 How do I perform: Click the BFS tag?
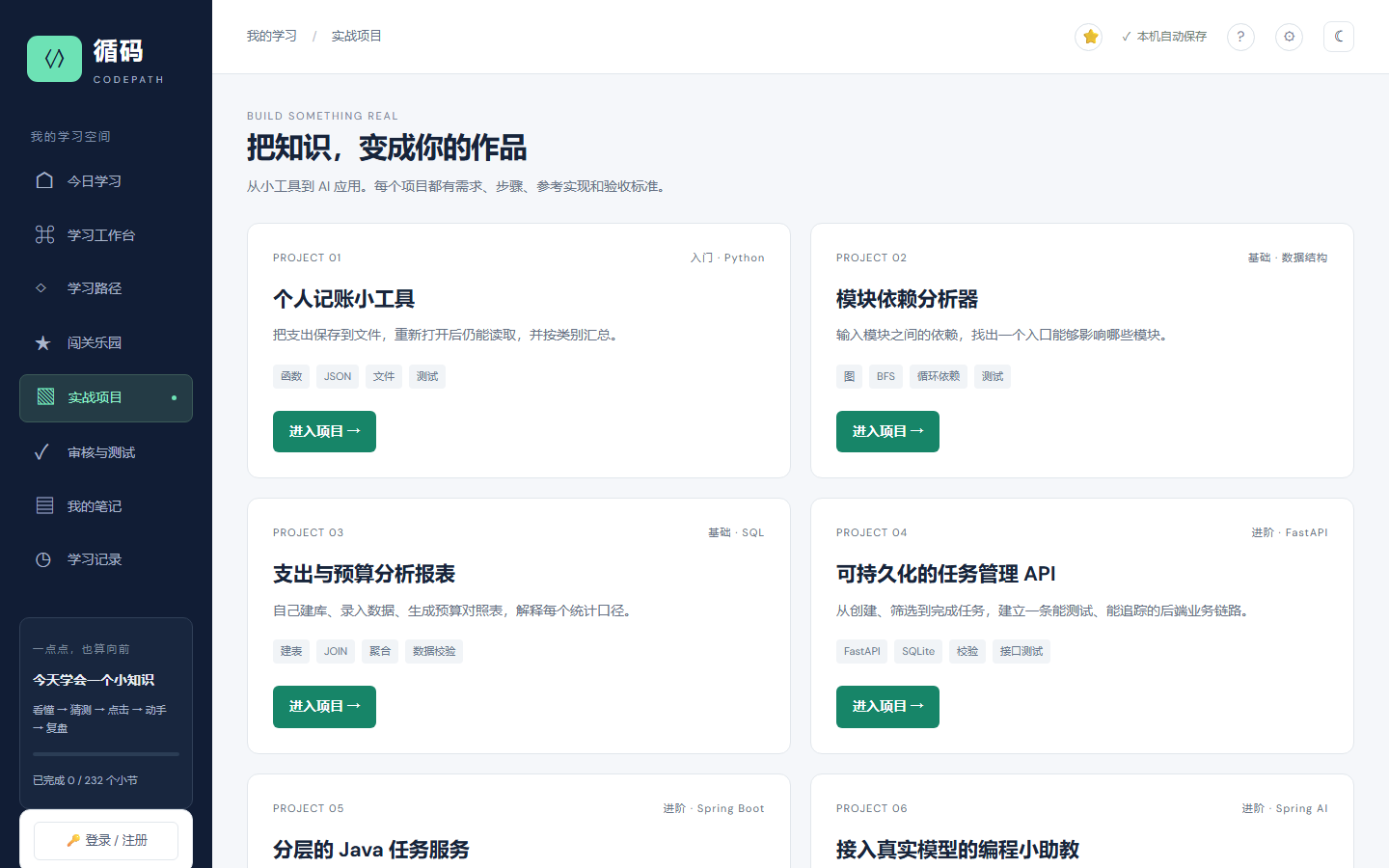[885, 376]
